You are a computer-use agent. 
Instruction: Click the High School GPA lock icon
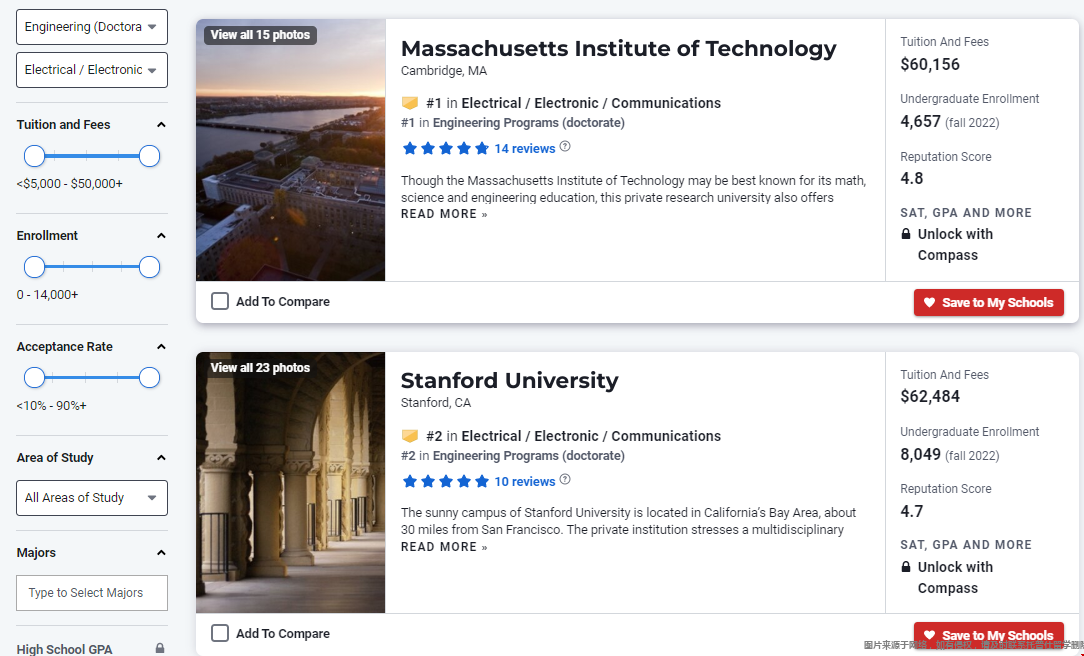[160, 648]
